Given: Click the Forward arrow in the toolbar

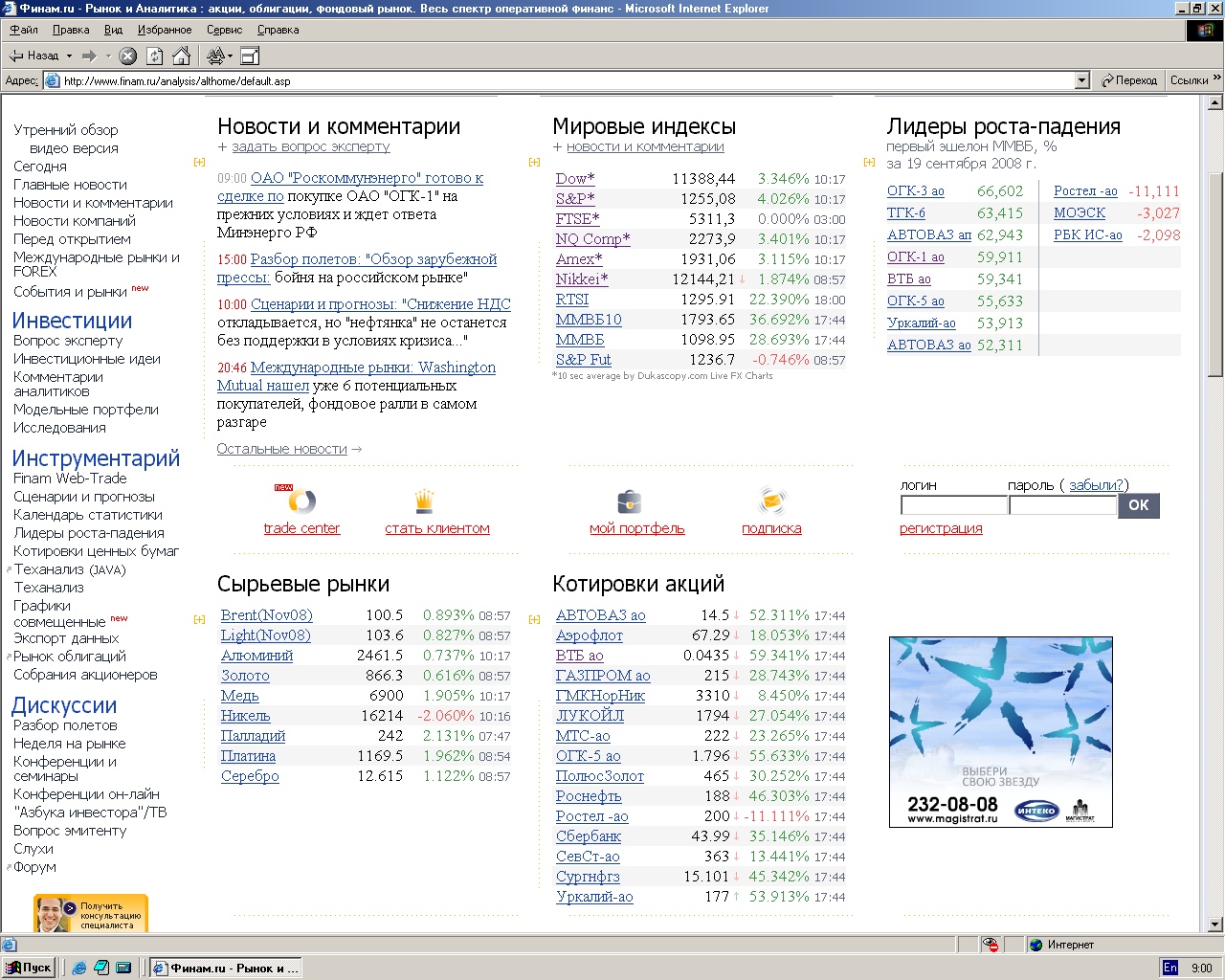Looking at the screenshot, I should click(x=89, y=56).
